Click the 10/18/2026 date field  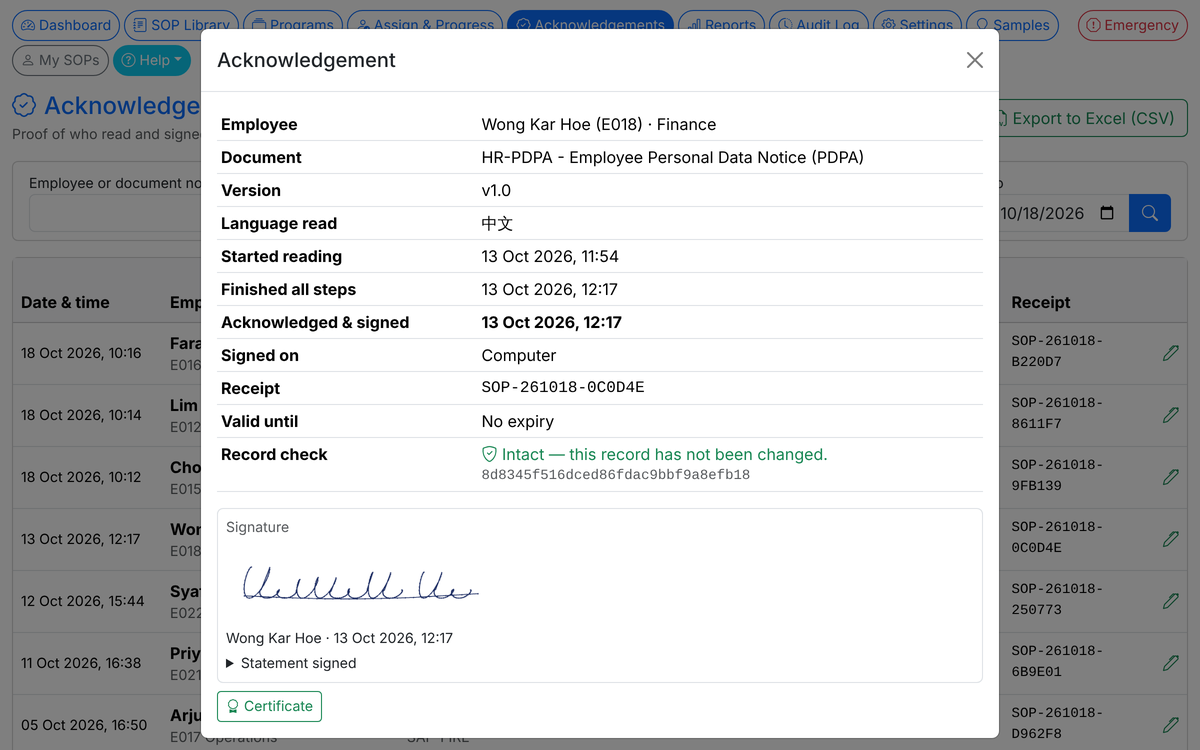point(1060,213)
